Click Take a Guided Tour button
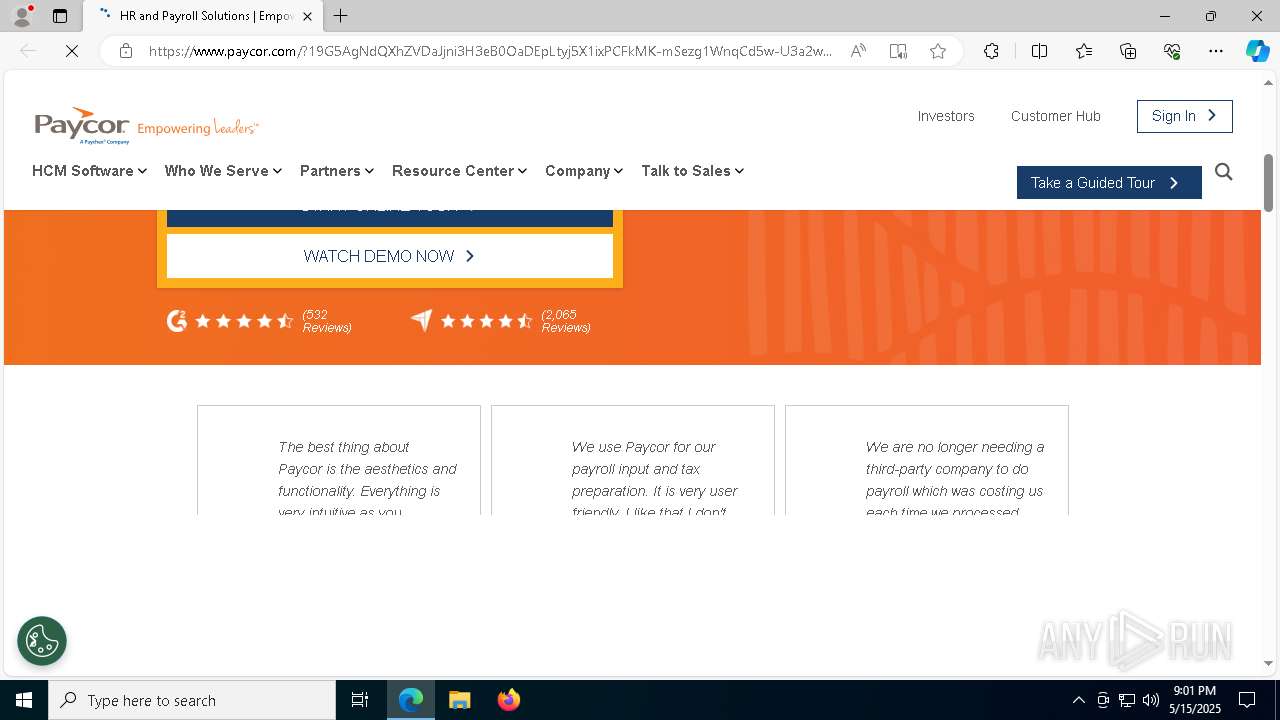Viewport: 1280px width, 720px height. point(1109,183)
